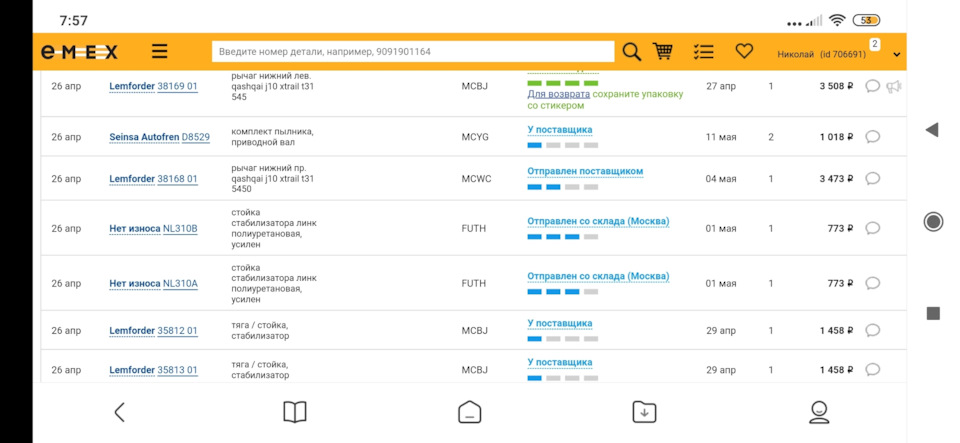Open part link NL310A

point(180,284)
